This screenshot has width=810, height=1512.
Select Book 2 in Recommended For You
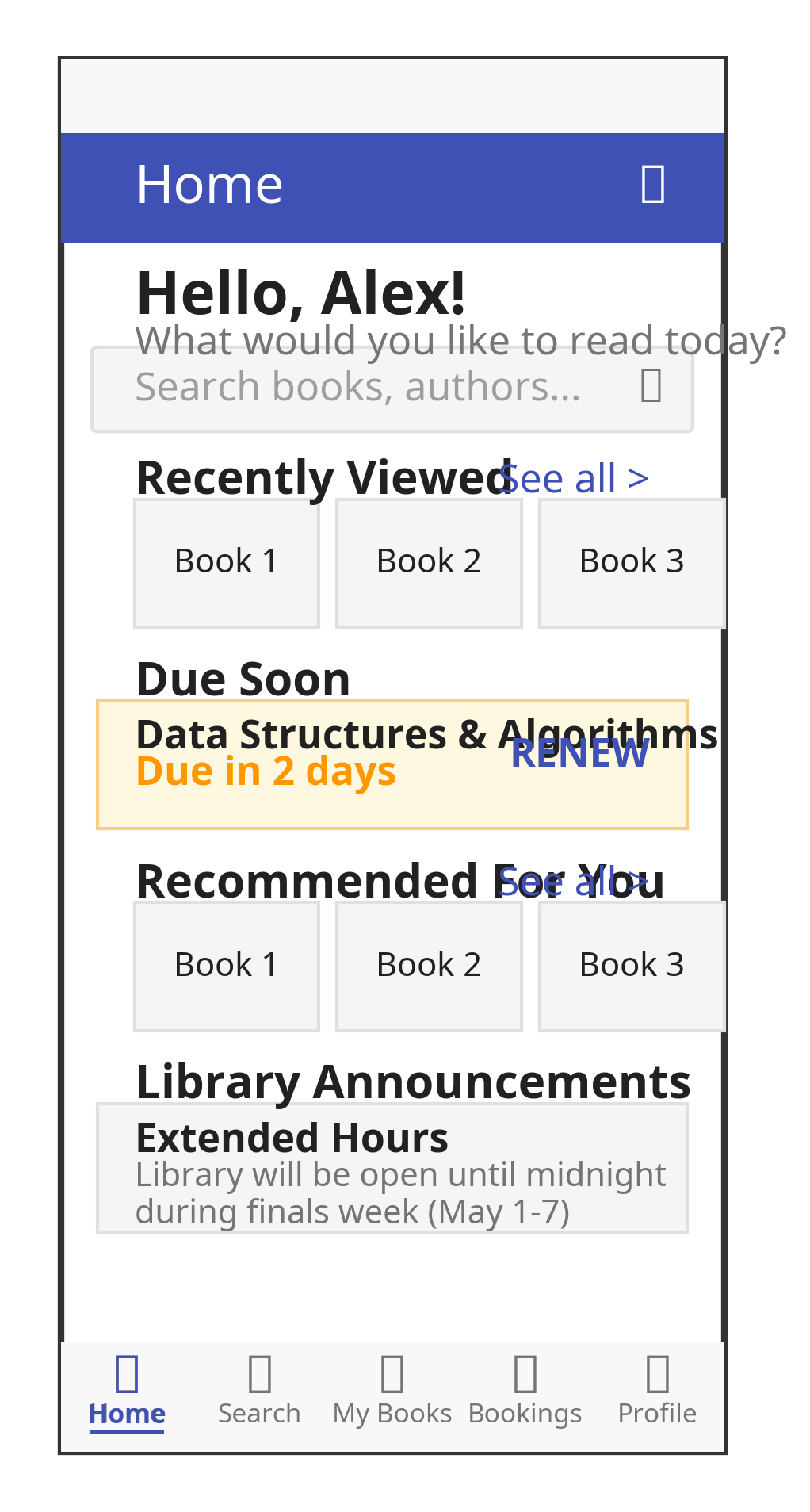click(x=429, y=966)
